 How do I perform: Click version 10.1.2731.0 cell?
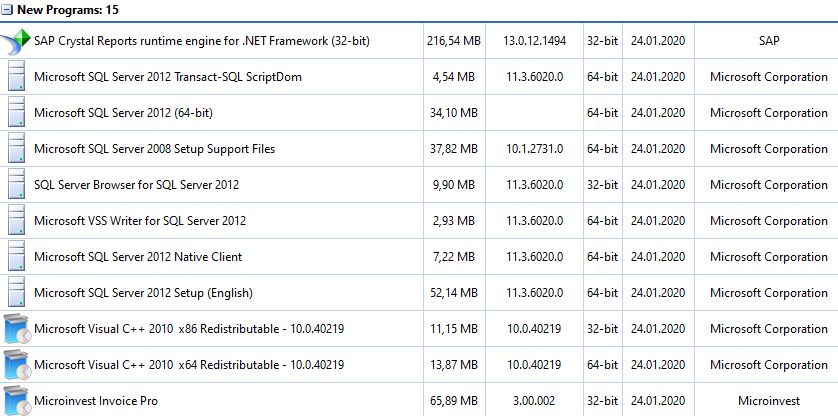tap(534, 149)
